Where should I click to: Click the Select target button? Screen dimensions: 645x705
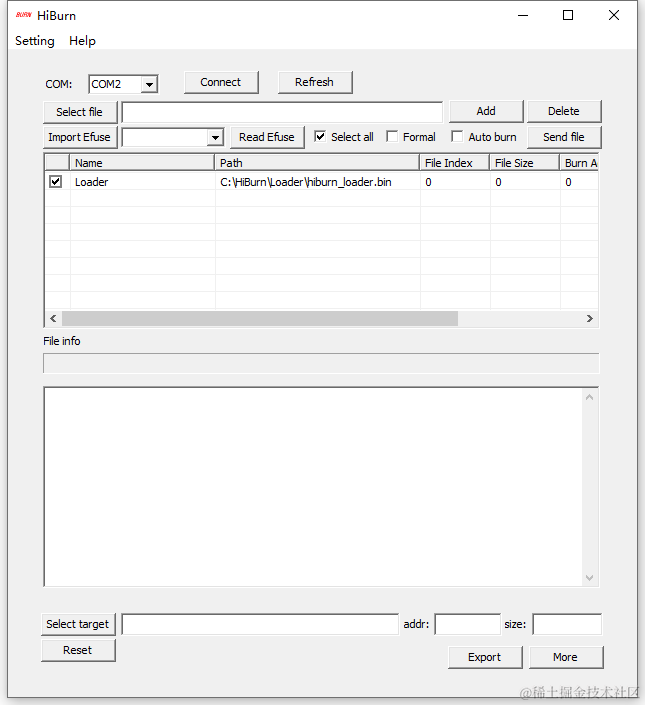78,625
